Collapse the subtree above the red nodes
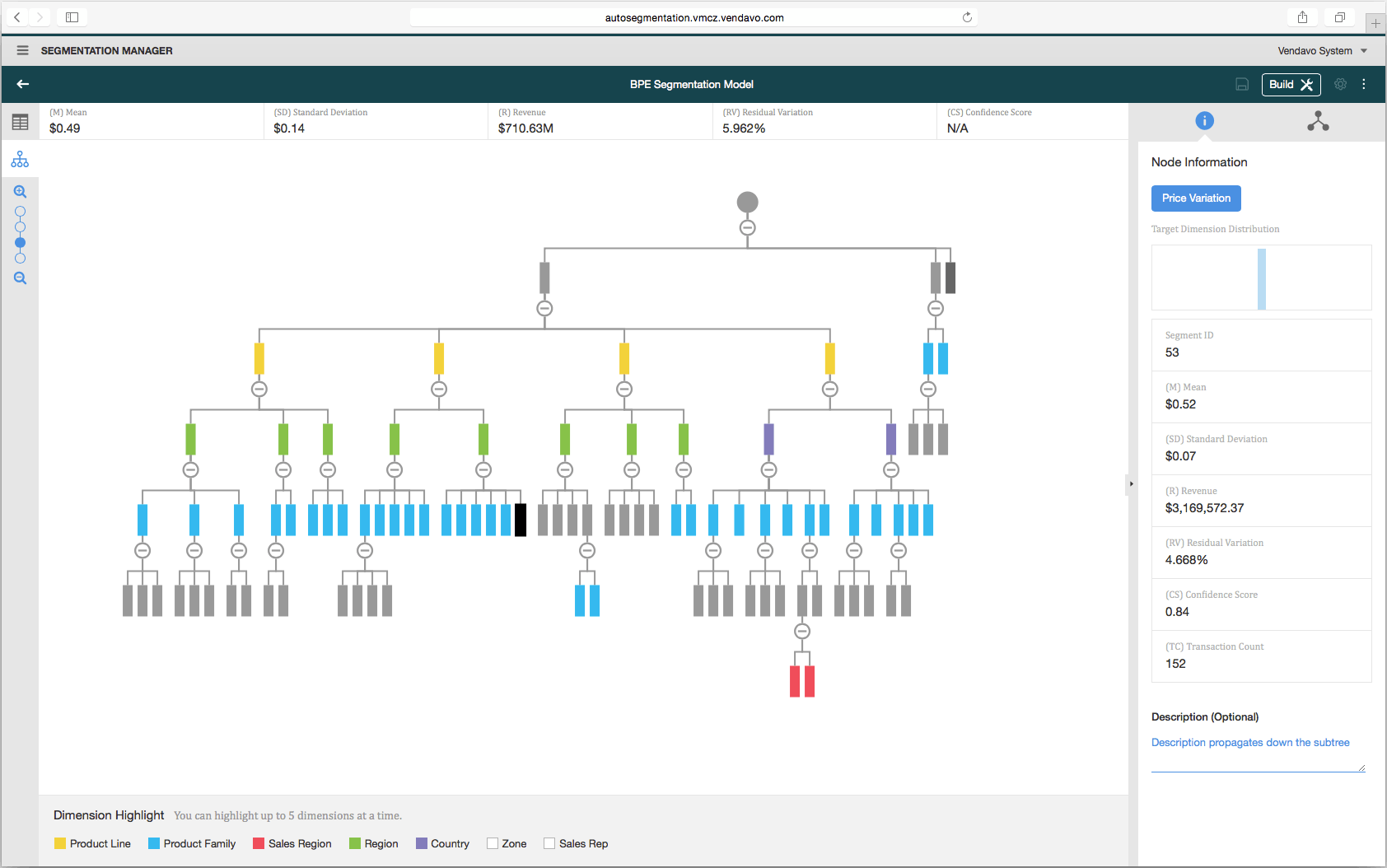This screenshot has width=1387, height=868. tap(802, 631)
